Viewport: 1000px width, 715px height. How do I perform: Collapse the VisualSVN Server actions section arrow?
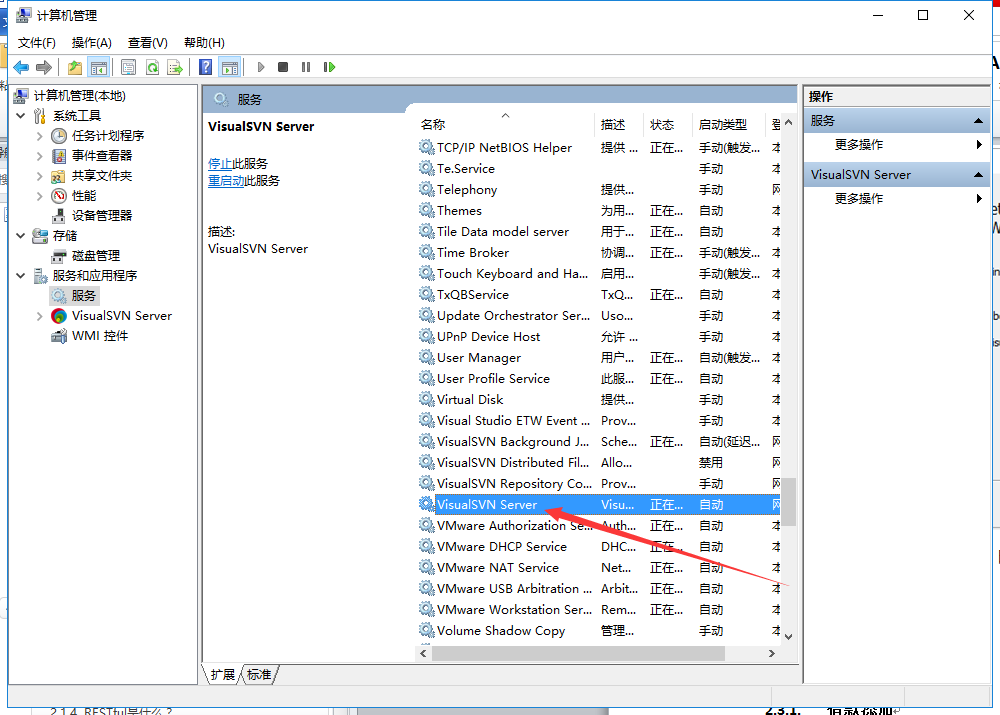point(978,175)
